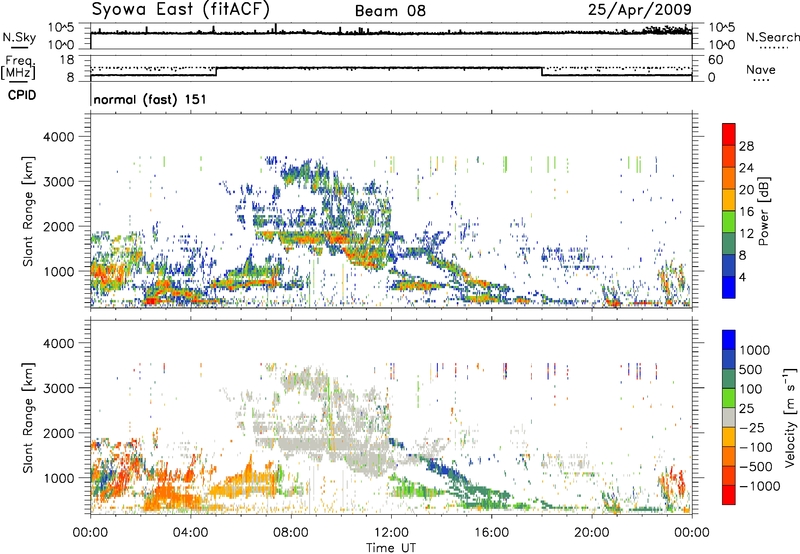Click the '-500' label on the Velocity colorbar
Screen dimensions: 800x554
(x=758, y=466)
